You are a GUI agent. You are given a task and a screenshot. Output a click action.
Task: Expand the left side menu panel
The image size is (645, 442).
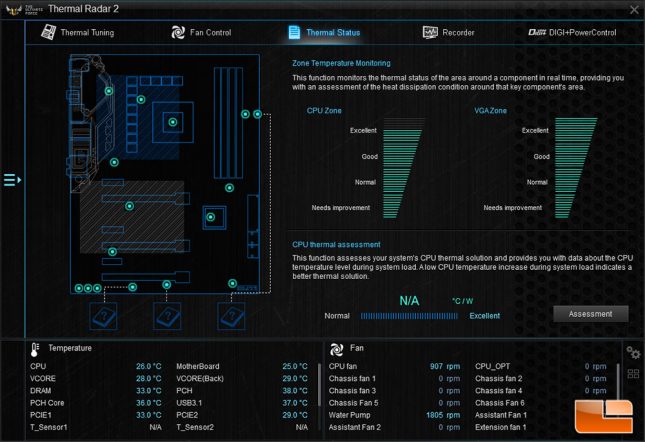[x=12, y=180]
